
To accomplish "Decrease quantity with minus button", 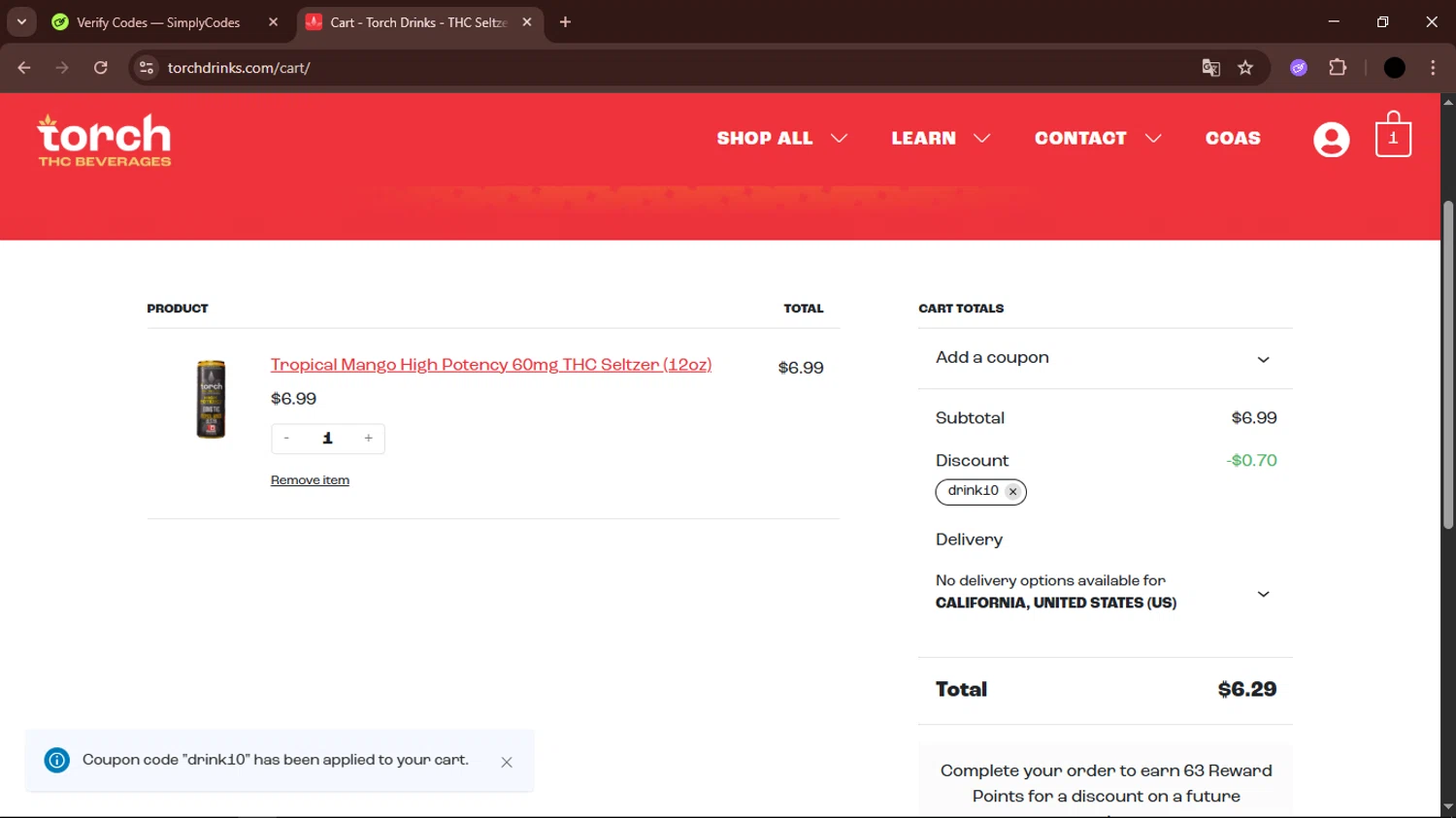I will point(286,439).
